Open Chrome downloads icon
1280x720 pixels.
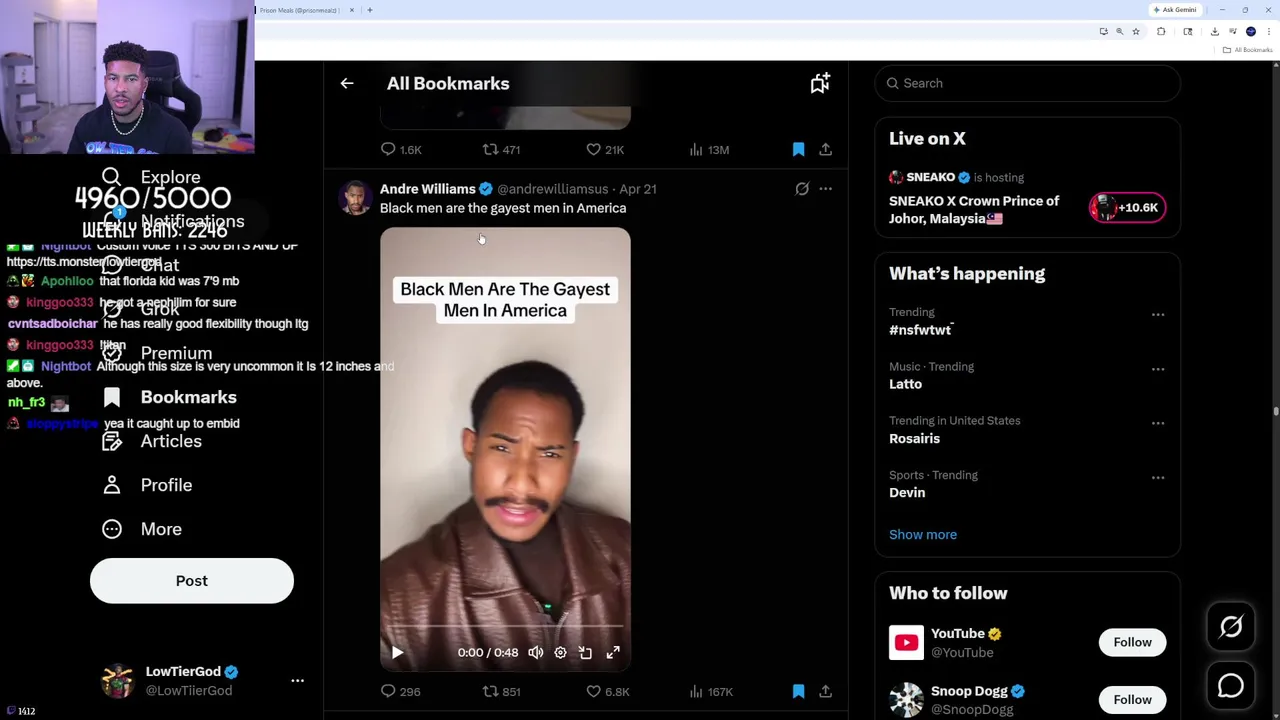tap(1214, 31)
